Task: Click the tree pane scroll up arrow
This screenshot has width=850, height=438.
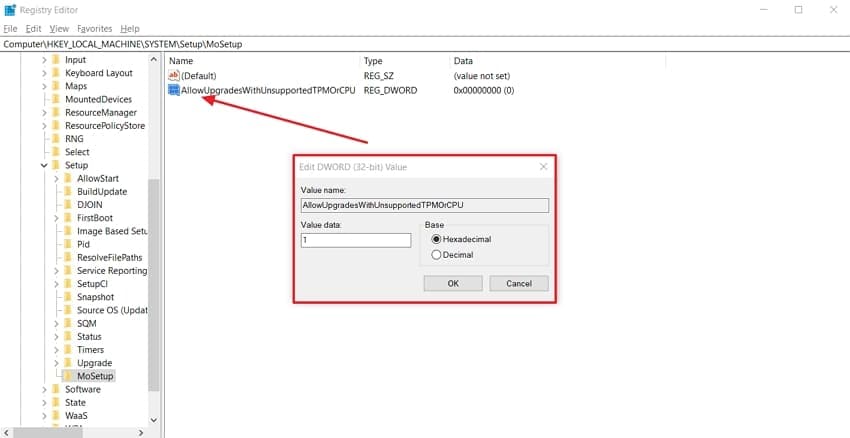Action: tap(153, 60)
